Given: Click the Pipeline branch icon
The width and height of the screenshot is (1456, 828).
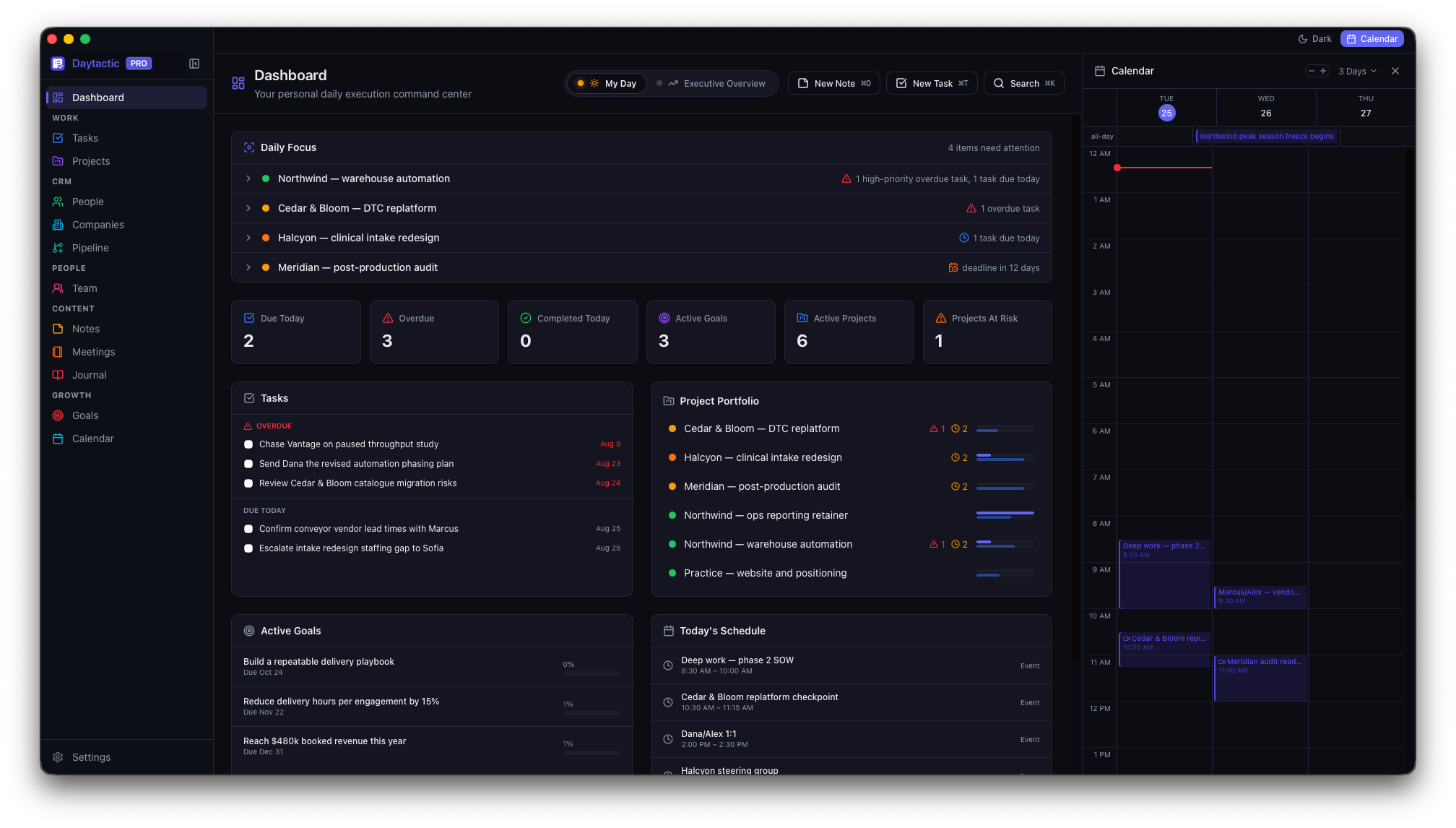Looking at the screenshot, I should click(58, 248).
